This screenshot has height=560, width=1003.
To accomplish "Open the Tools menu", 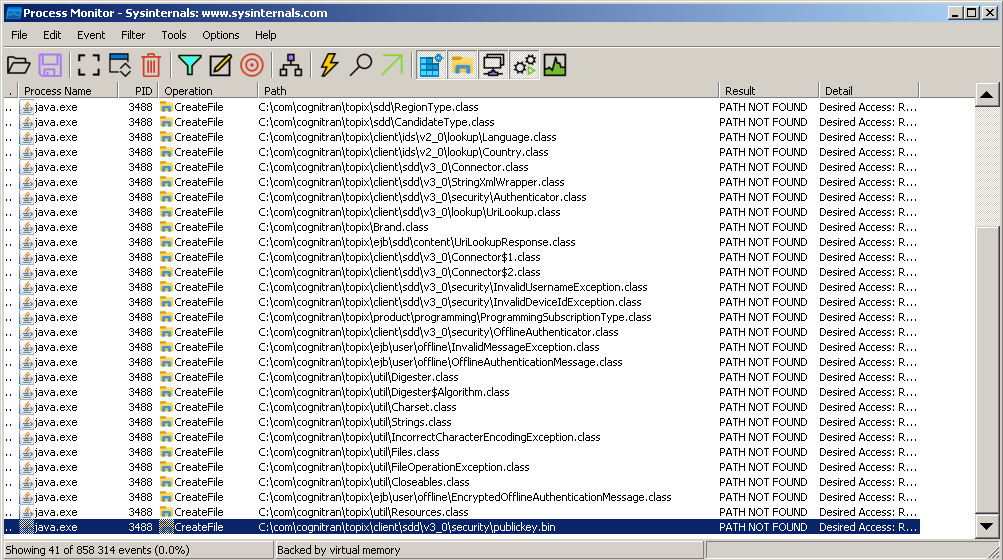I will coord(173,35).
